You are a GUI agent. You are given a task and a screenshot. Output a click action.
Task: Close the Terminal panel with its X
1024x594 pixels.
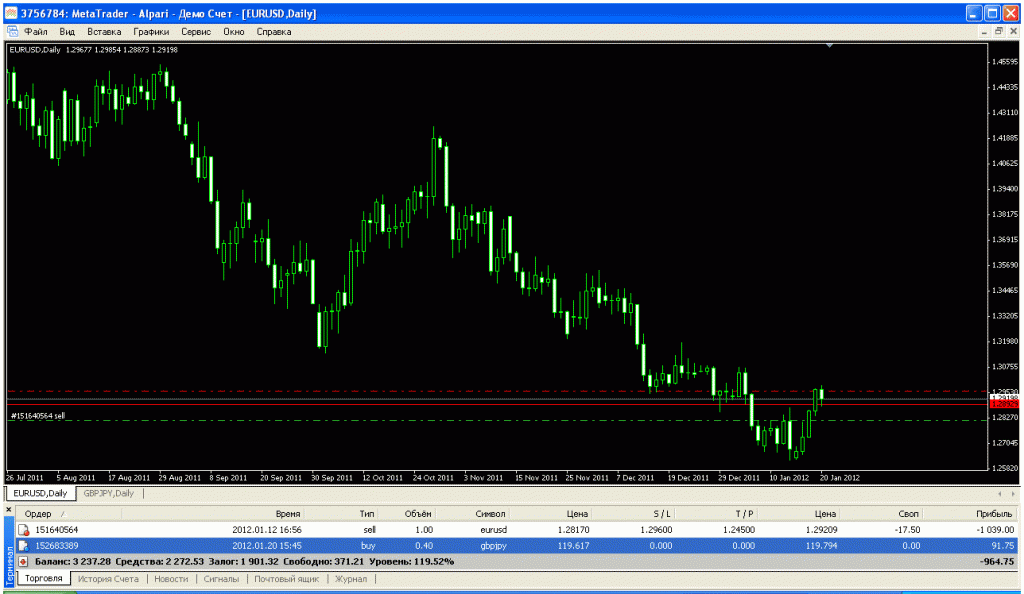coord(9,510)
